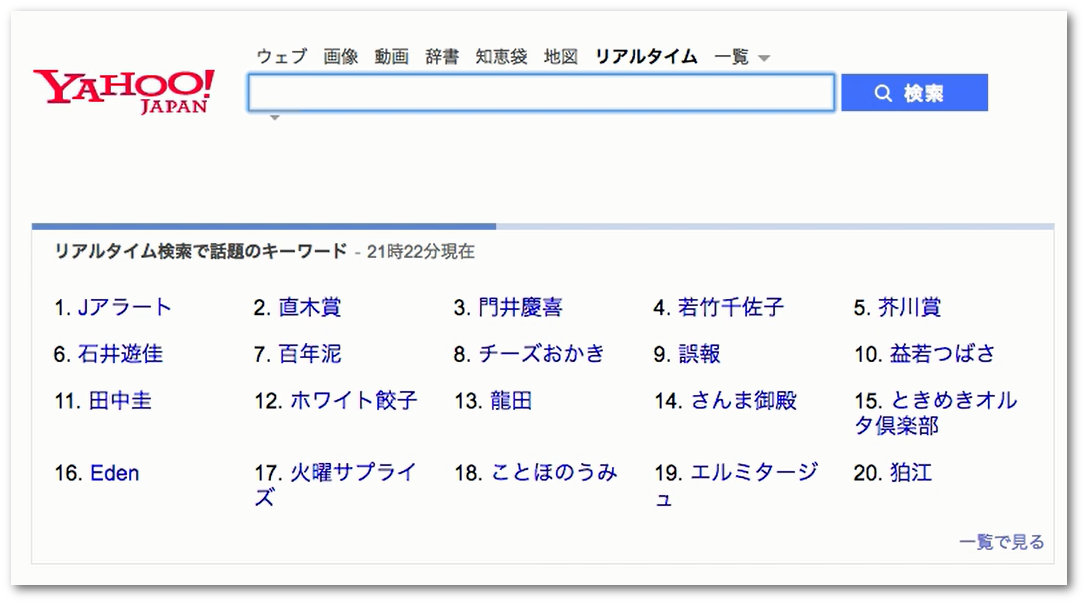Screen dimensions: 1086x604
Task: Click the blue 検索 search button
Action: click(914, 93)
